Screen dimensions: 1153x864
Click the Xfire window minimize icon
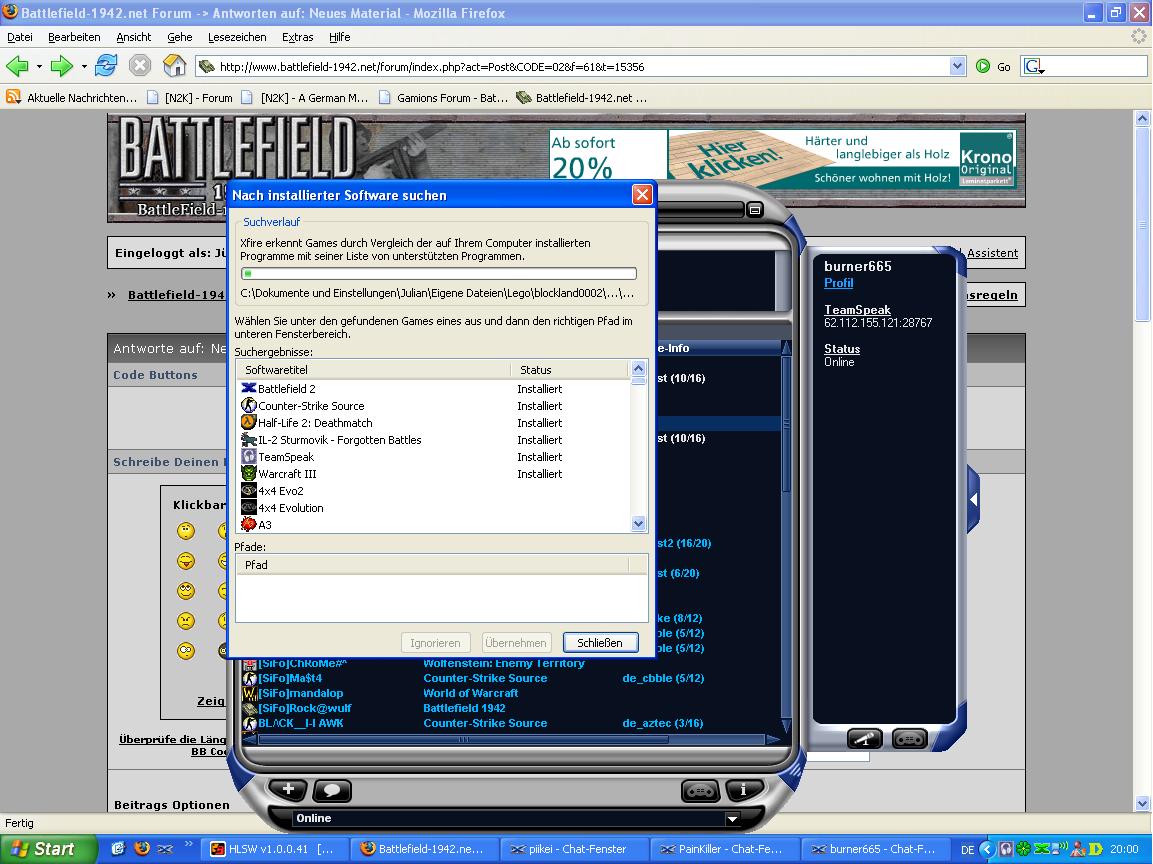click(x=754, y=210)
